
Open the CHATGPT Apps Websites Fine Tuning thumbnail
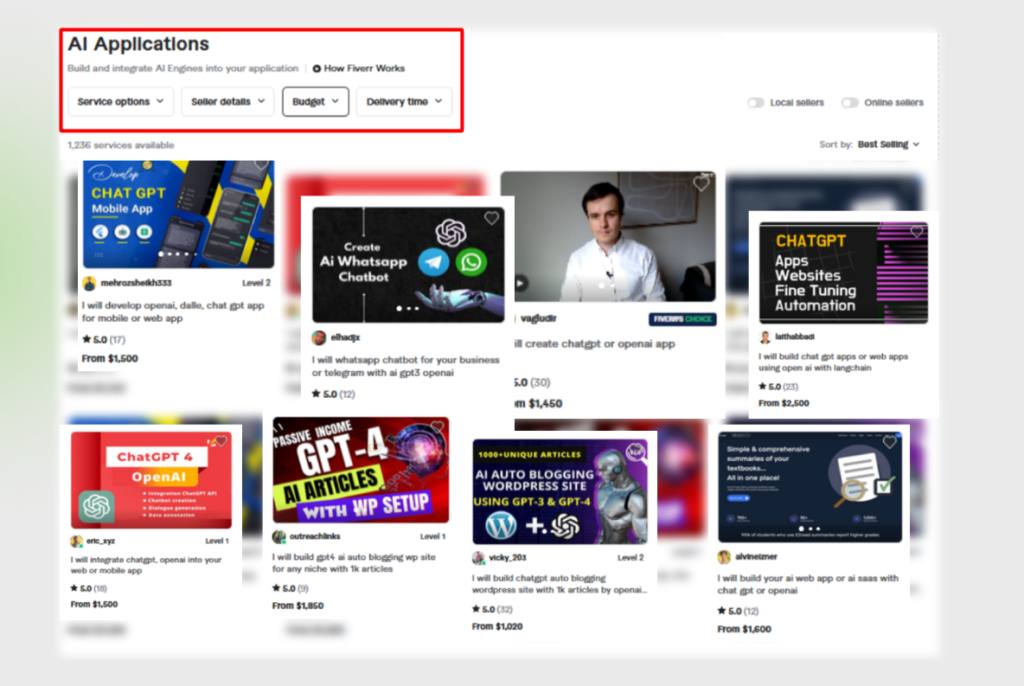pyautogui.click(x=843, y=272)
